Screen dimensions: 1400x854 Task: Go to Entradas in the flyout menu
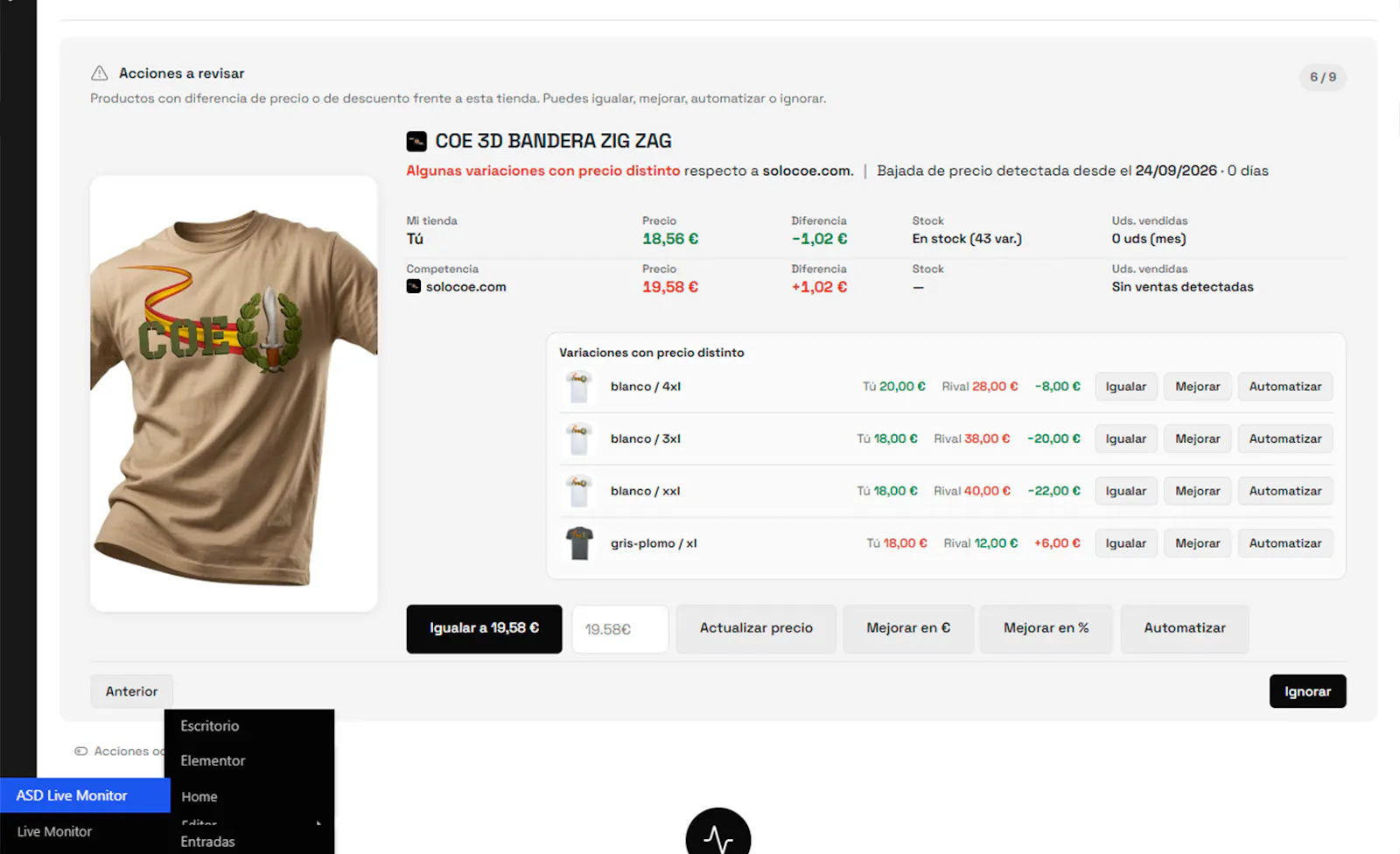[x=207, y=842]
